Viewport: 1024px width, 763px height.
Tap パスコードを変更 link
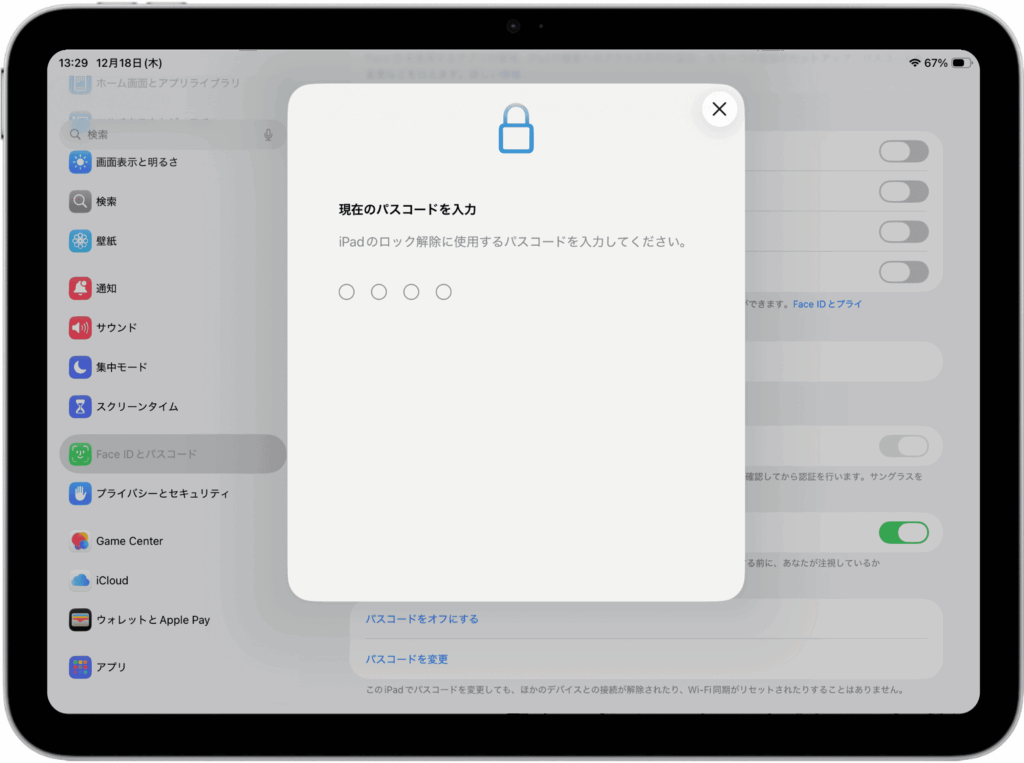407,659
